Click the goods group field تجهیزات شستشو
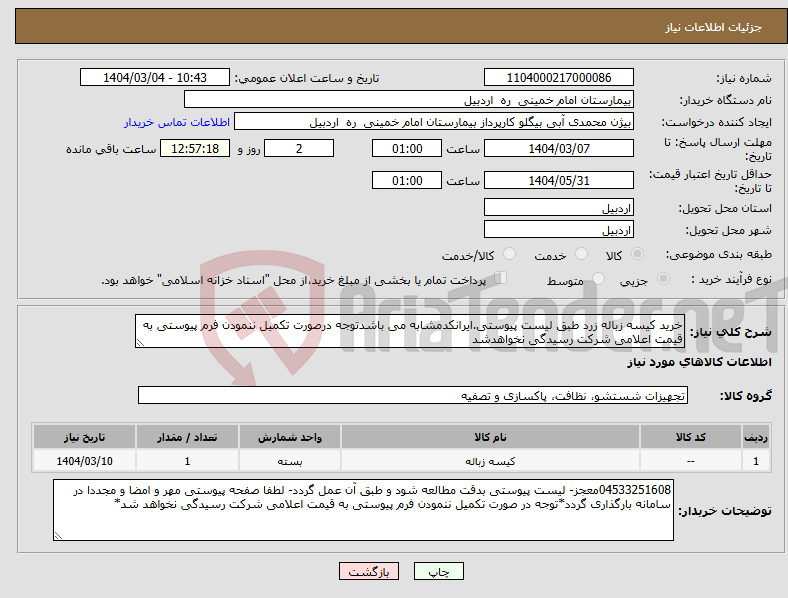The width and height of the screenshot is (788, 598). 413,395
